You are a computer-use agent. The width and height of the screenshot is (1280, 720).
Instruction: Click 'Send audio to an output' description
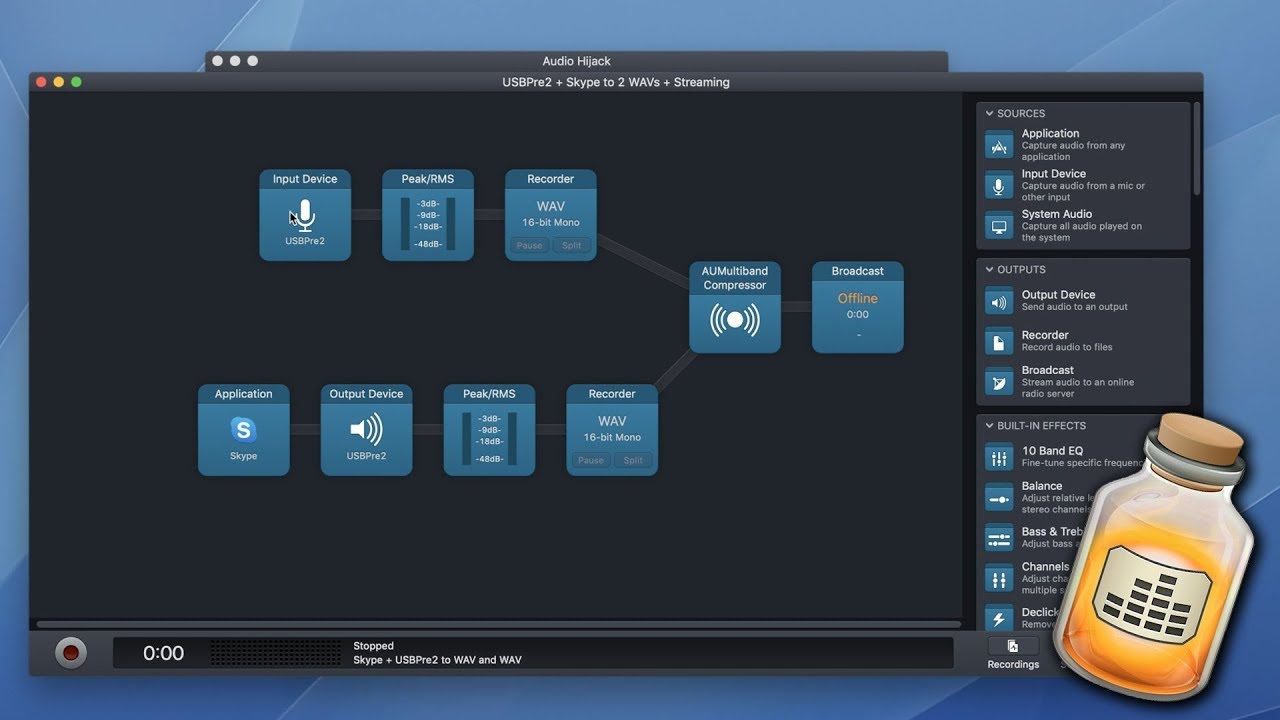click(x=1075, y=307)
